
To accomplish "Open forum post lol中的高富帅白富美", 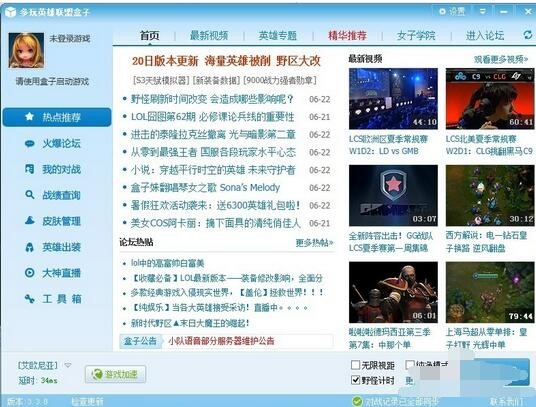I will (168, 263).
